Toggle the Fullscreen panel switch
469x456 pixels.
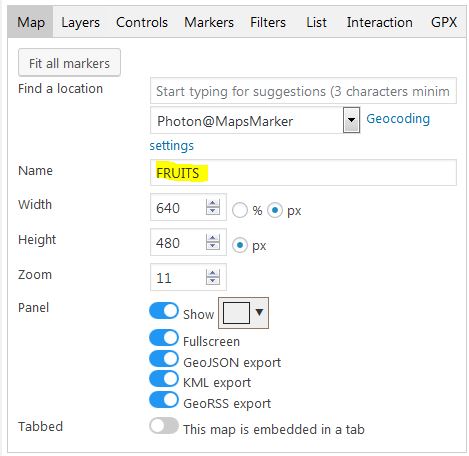tap(164, 338)
